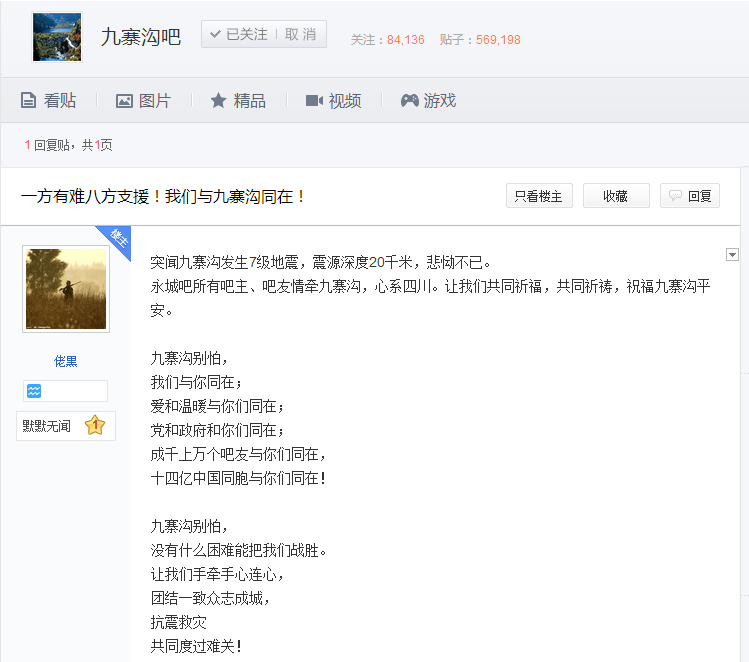Viewport: 749px width, 662px height.
Task: Click the checkmark on the 已关注 button
Action: pos(214,35)
